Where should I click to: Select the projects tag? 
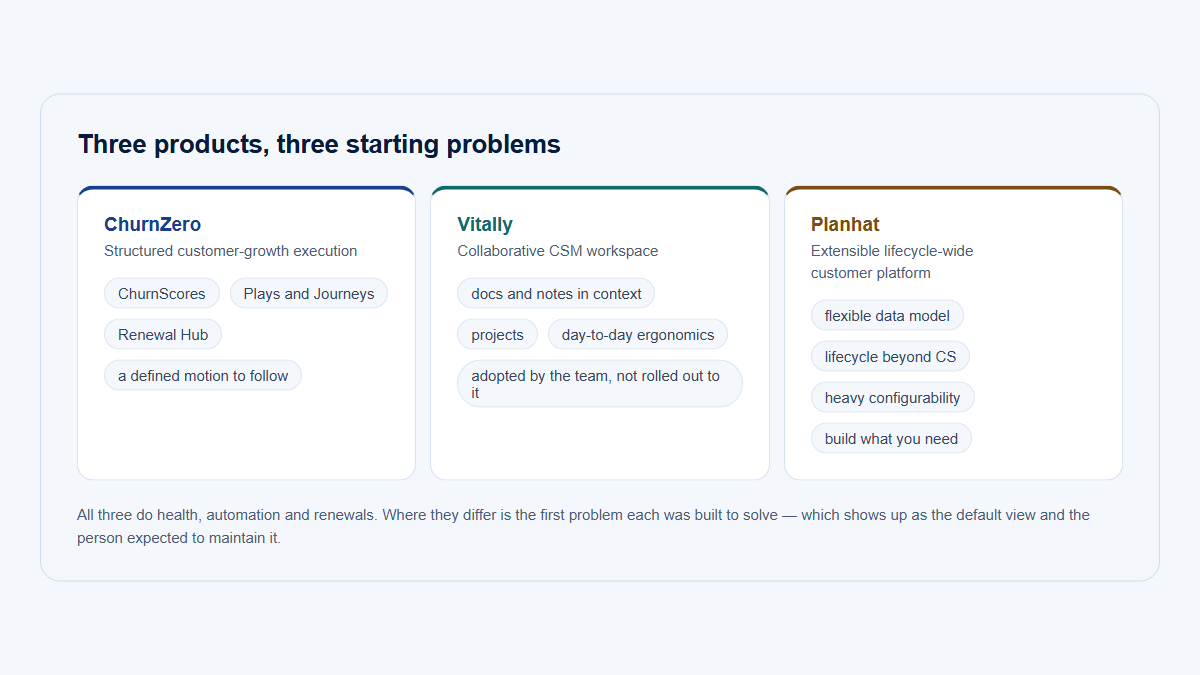point(497,334)
